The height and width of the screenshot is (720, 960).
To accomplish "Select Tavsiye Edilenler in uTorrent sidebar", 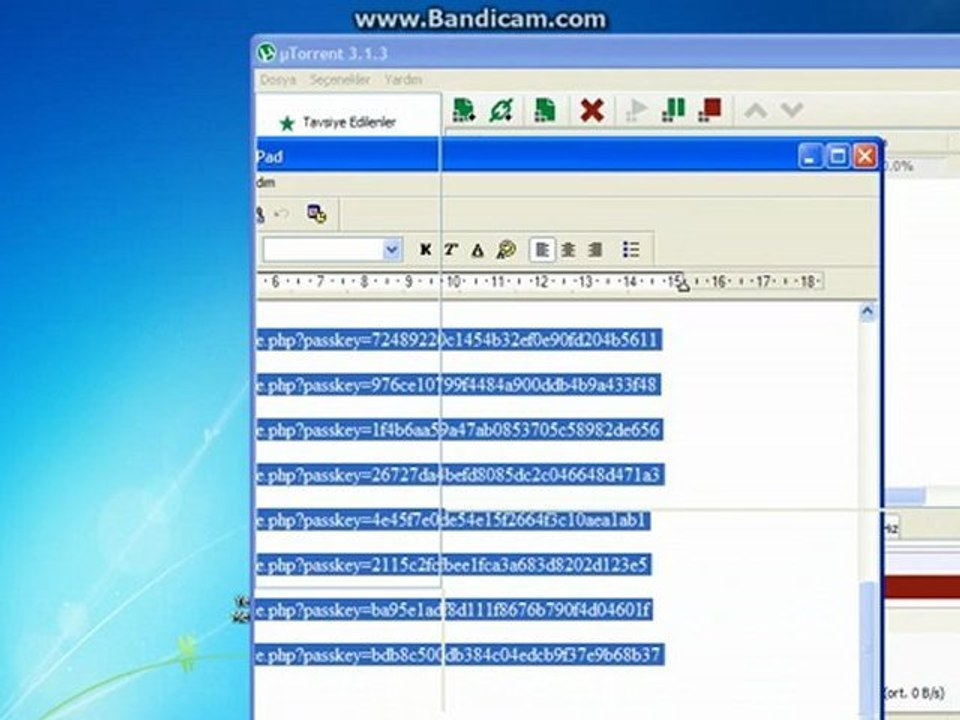I will click(x=349, y=122).
